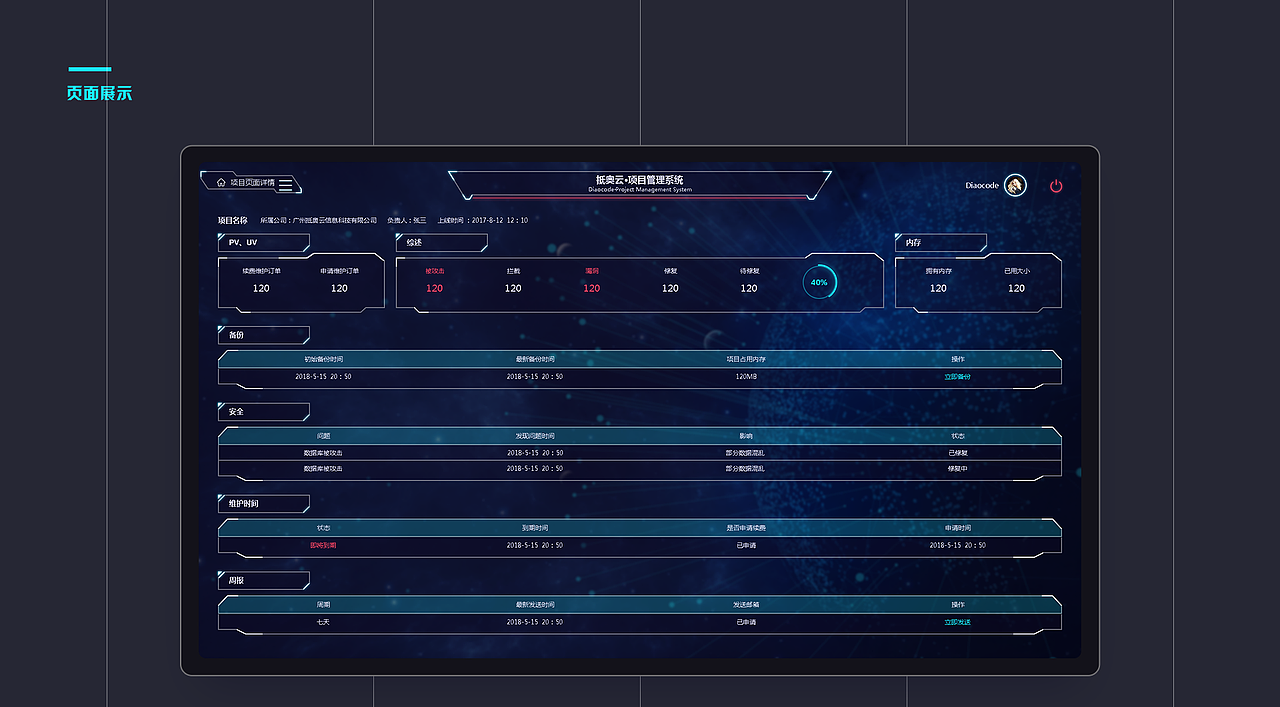Click the 120MB memory cell
1280x707 pixels.
[746, 377]
